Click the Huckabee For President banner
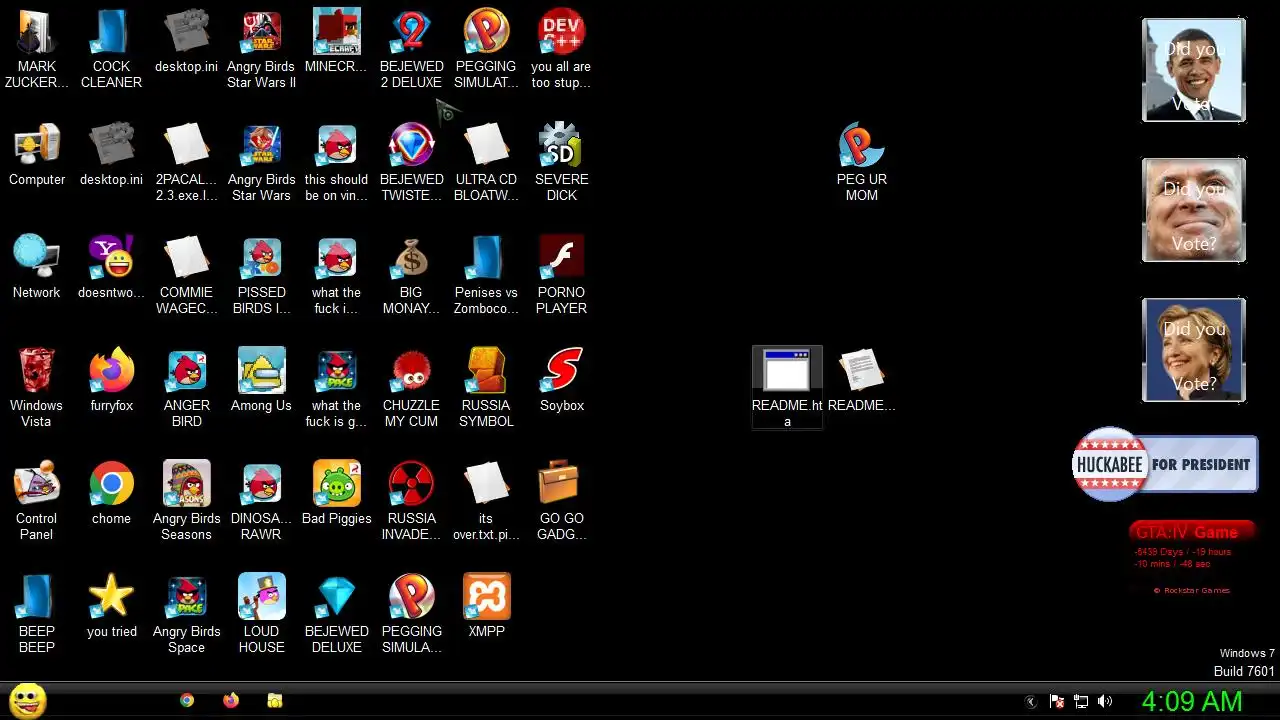Image resolution: width=1280 pixels, height=720 pixels. (1165, 464)
